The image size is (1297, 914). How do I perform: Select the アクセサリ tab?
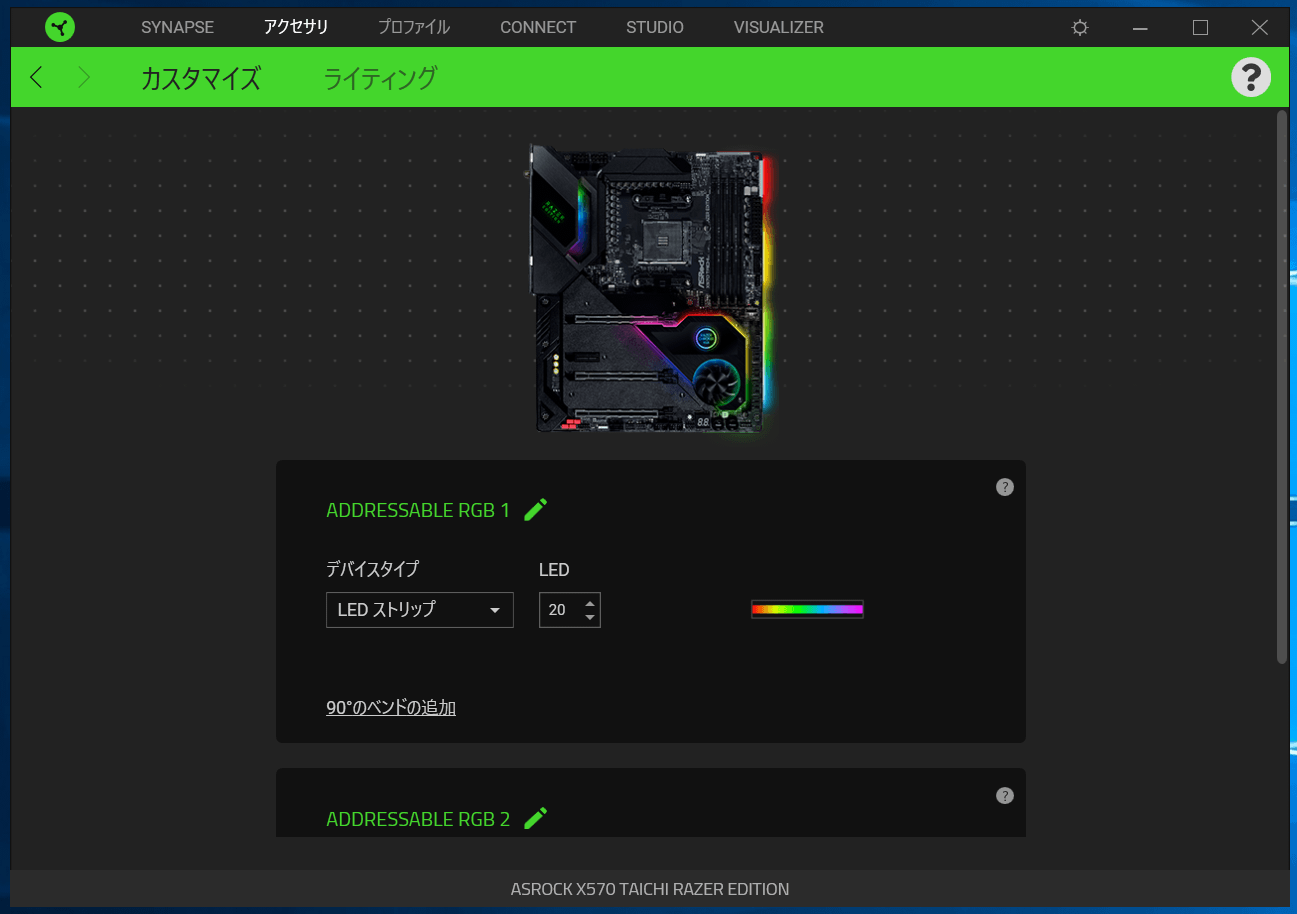(x=296, y=28)
